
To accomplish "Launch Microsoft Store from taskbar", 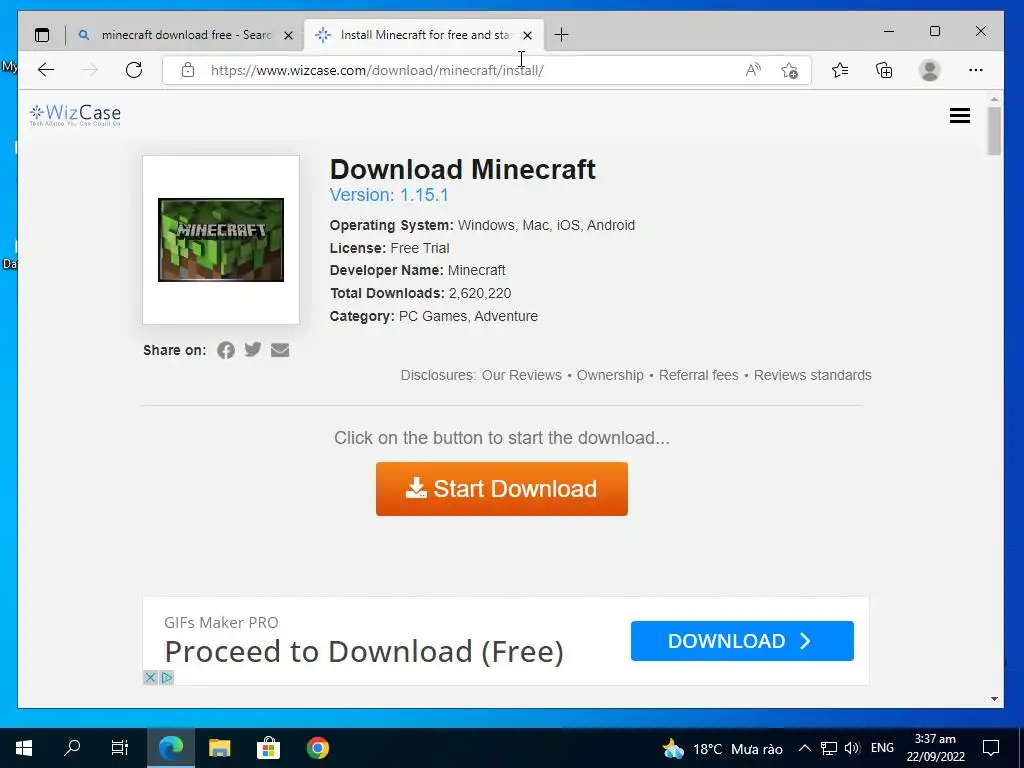I will [268, 748].
